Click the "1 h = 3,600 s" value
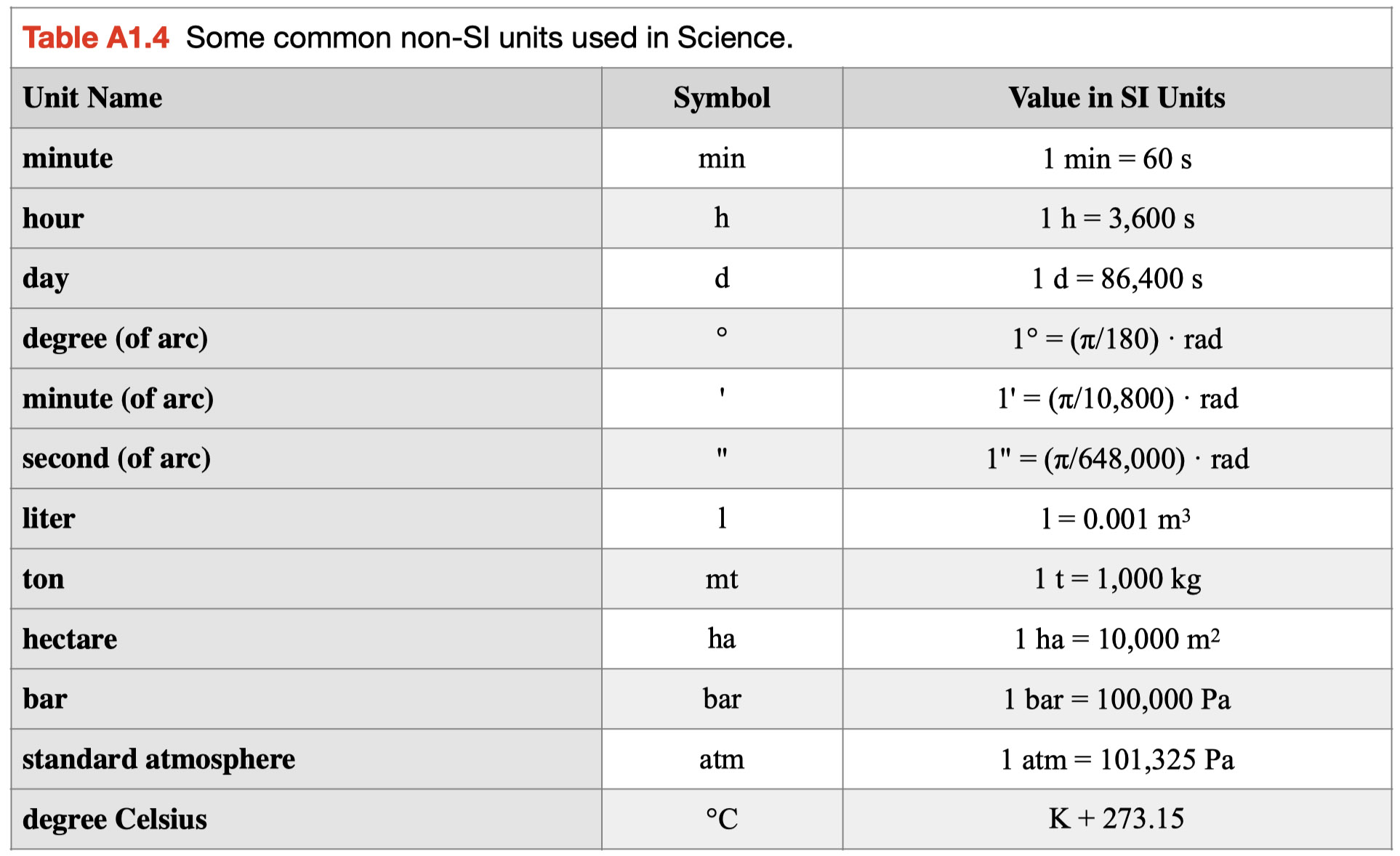Viewport: 1400px width, 856px height. [1117, 219]
